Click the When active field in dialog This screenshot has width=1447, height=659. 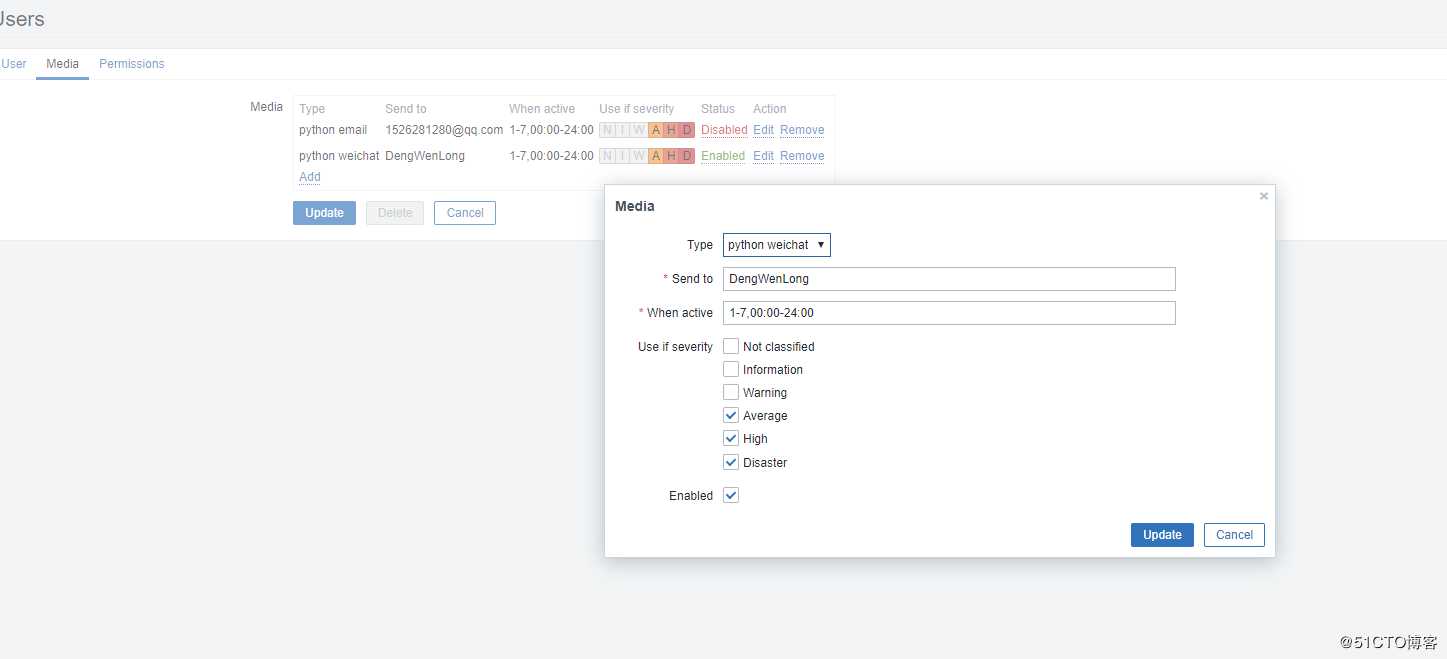coord(949,313)
